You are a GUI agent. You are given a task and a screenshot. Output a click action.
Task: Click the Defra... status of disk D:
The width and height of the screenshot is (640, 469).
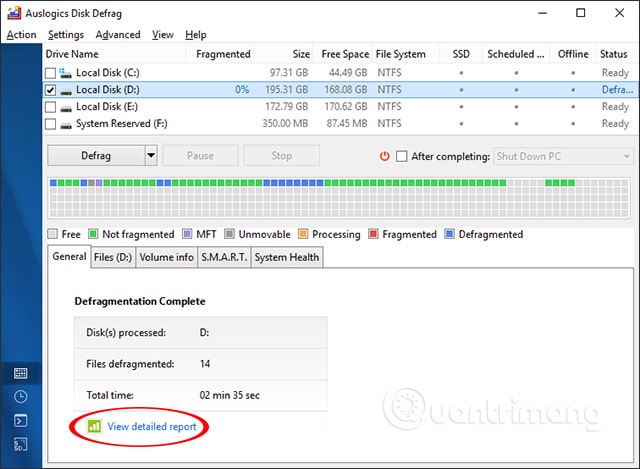(x=618, y=90)
